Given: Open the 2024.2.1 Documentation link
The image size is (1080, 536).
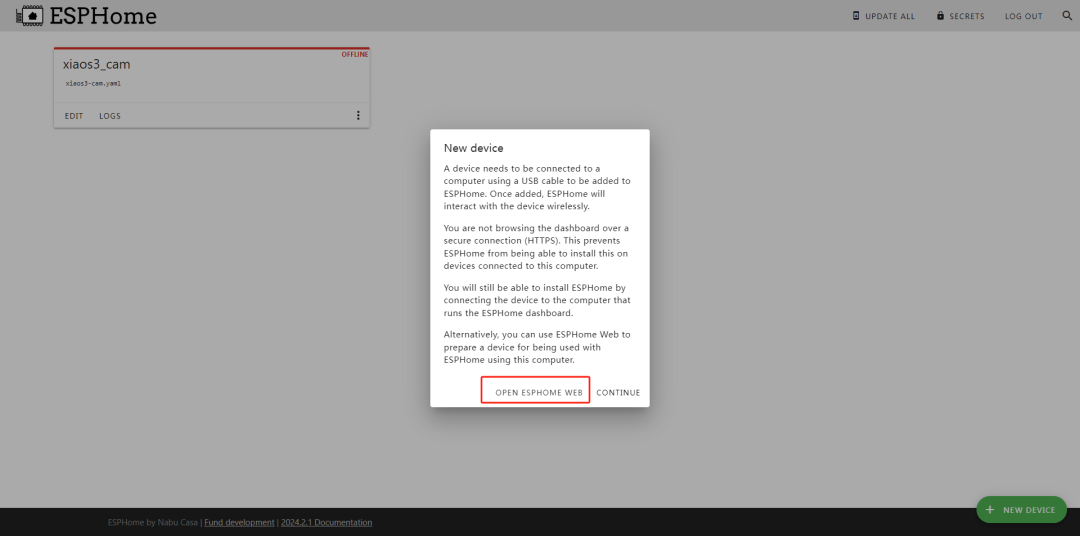Looking at the screenshot, I should (x=326, y=522).
